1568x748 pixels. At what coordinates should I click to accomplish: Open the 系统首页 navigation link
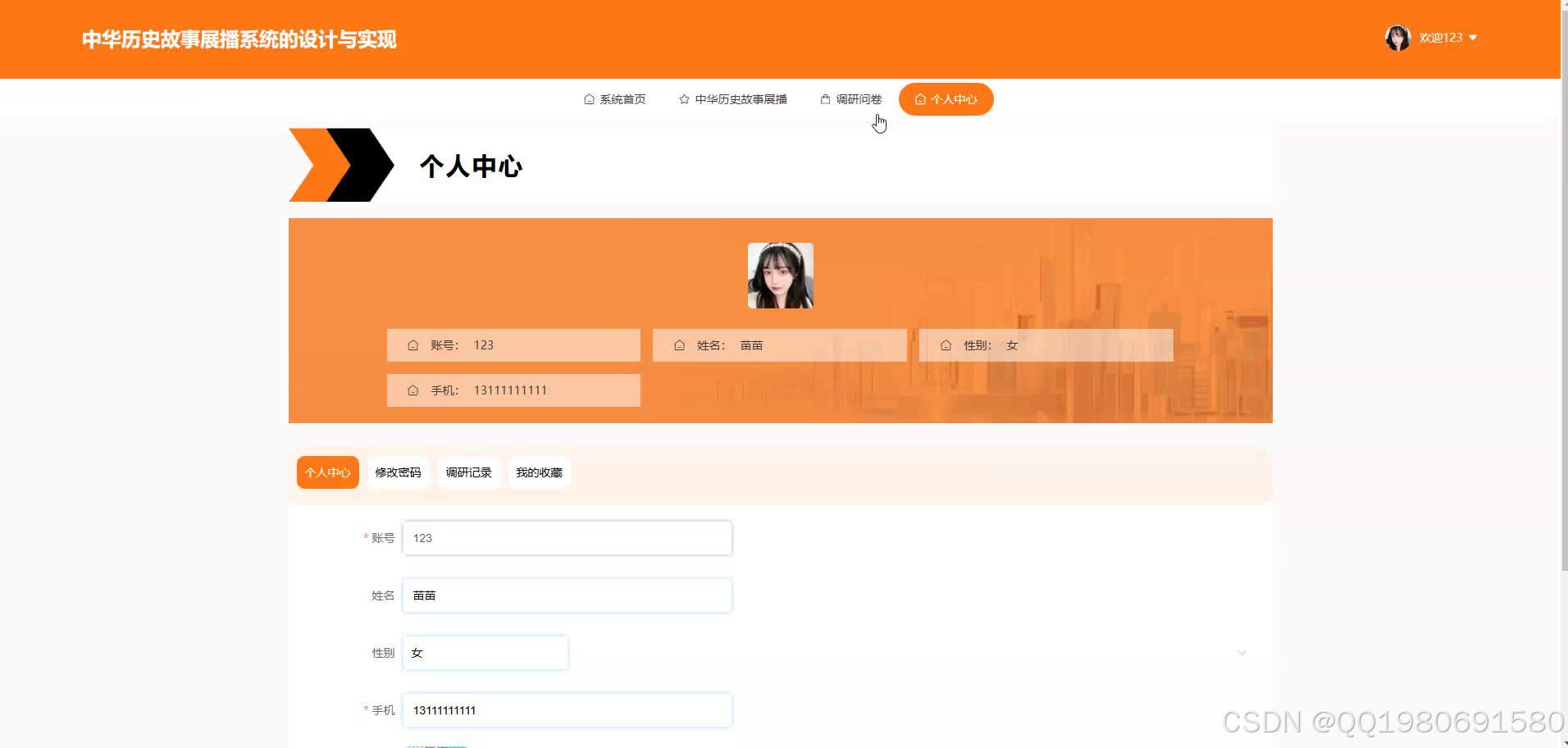point(622,98)
